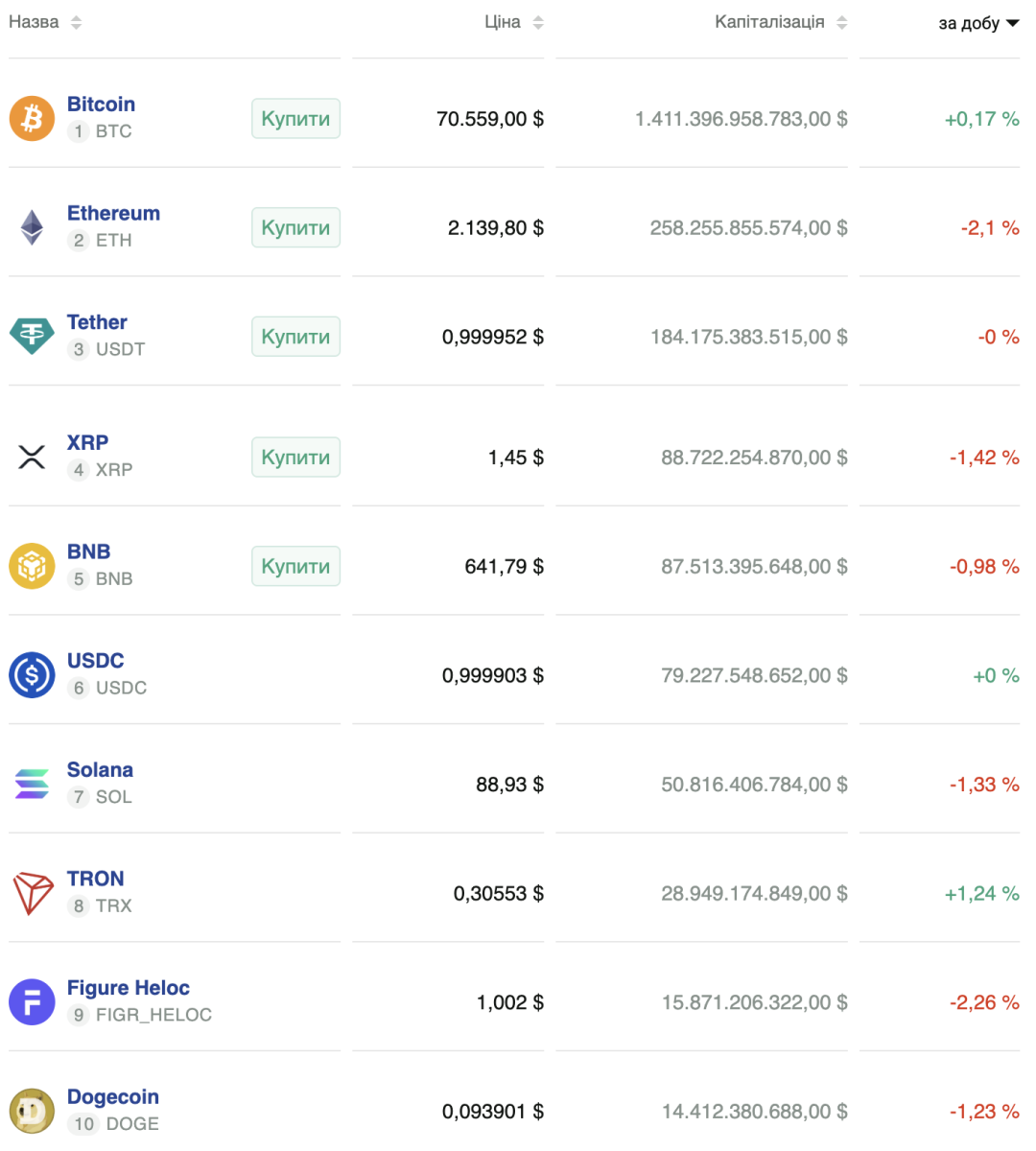Click the XRP logo icon
The height and width of the screenshot is (1151, 1036).
32,458
